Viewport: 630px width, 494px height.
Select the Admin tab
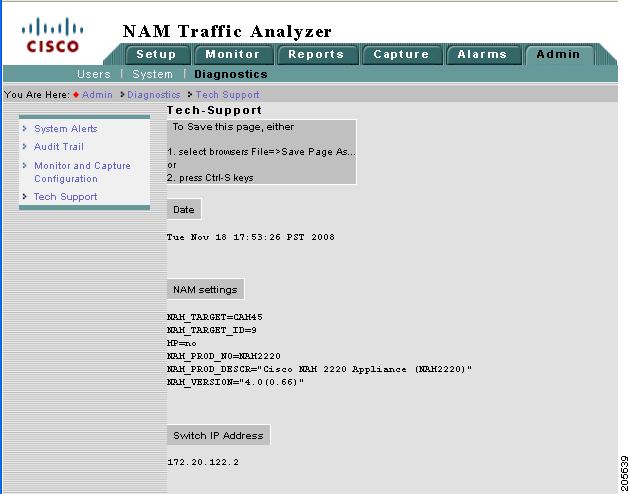[x=558, y=55]
